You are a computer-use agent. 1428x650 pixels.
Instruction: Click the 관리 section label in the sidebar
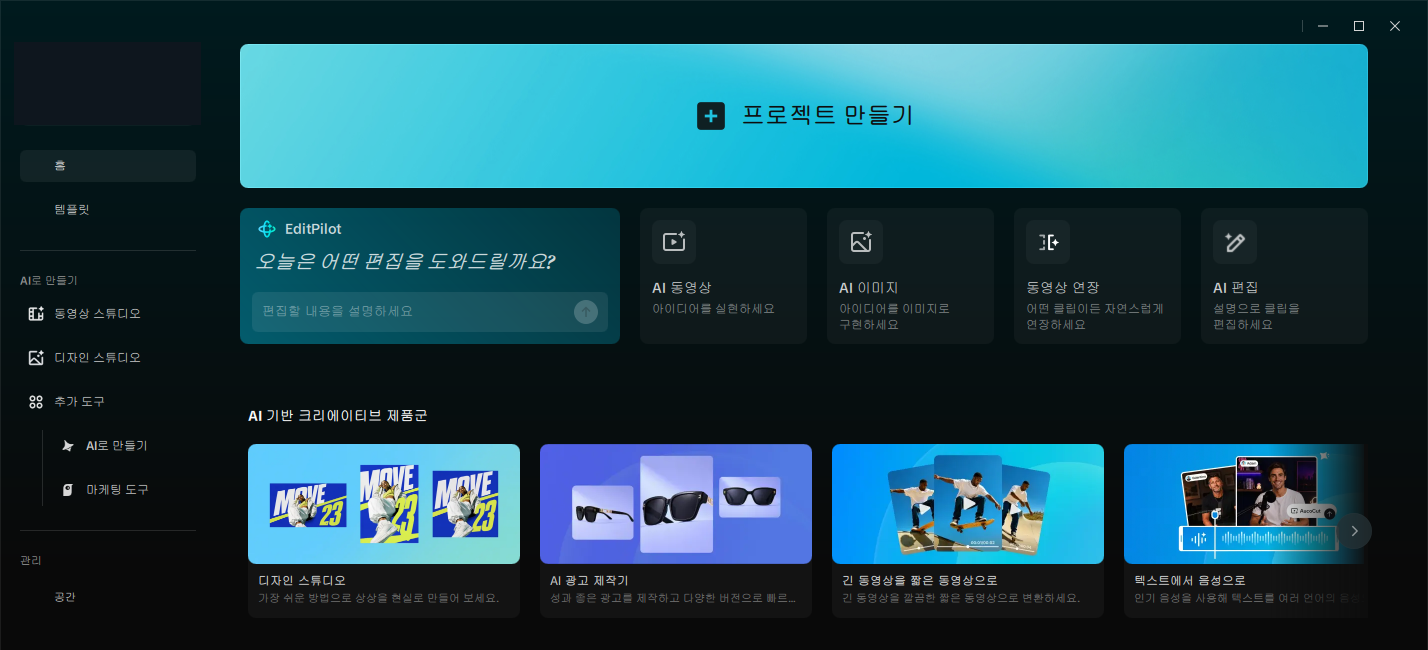31,561
